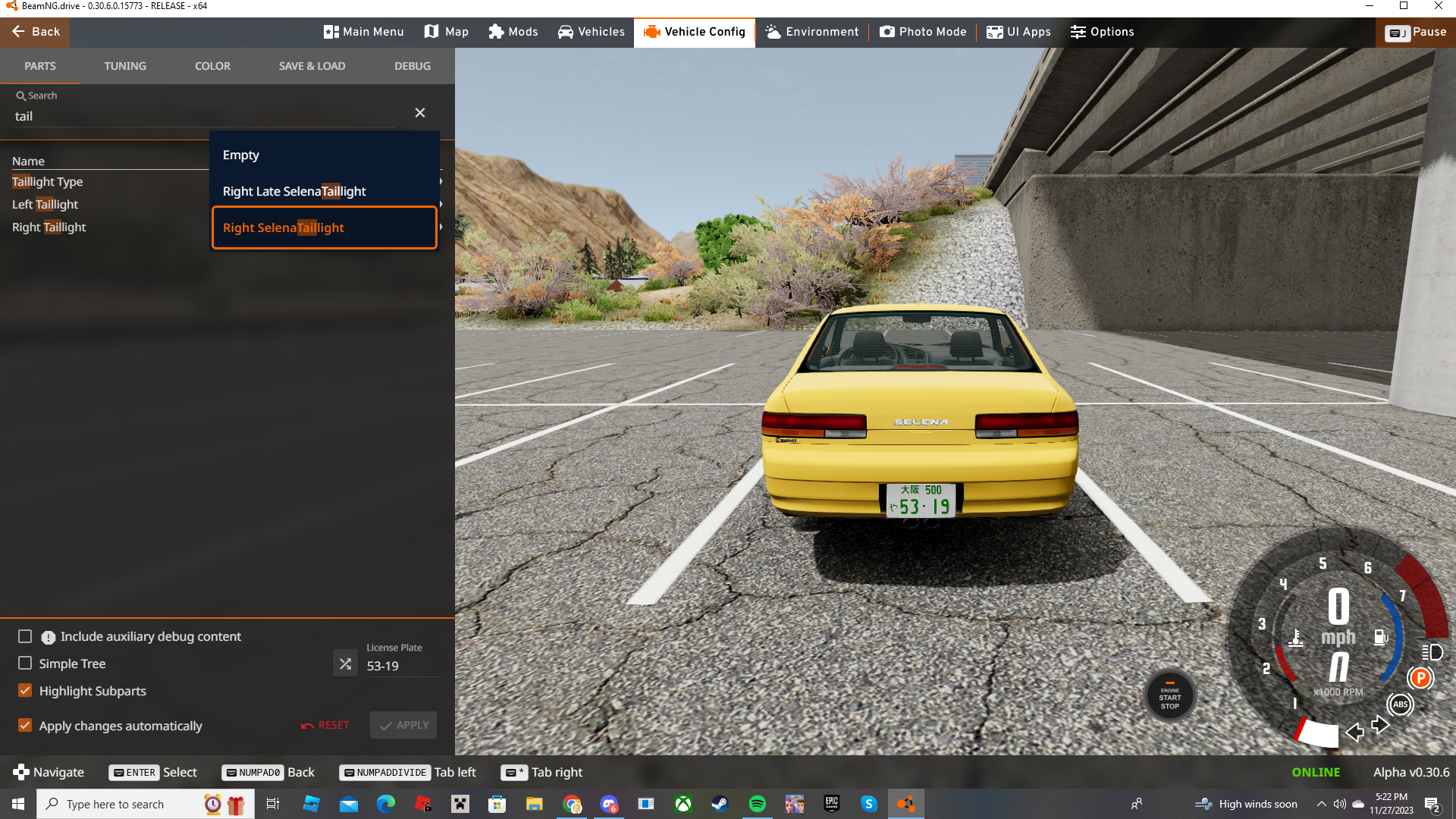This screenshot has width=1456, height=819.
Task: Click the Tab right hint
Action: coord(542,772)
